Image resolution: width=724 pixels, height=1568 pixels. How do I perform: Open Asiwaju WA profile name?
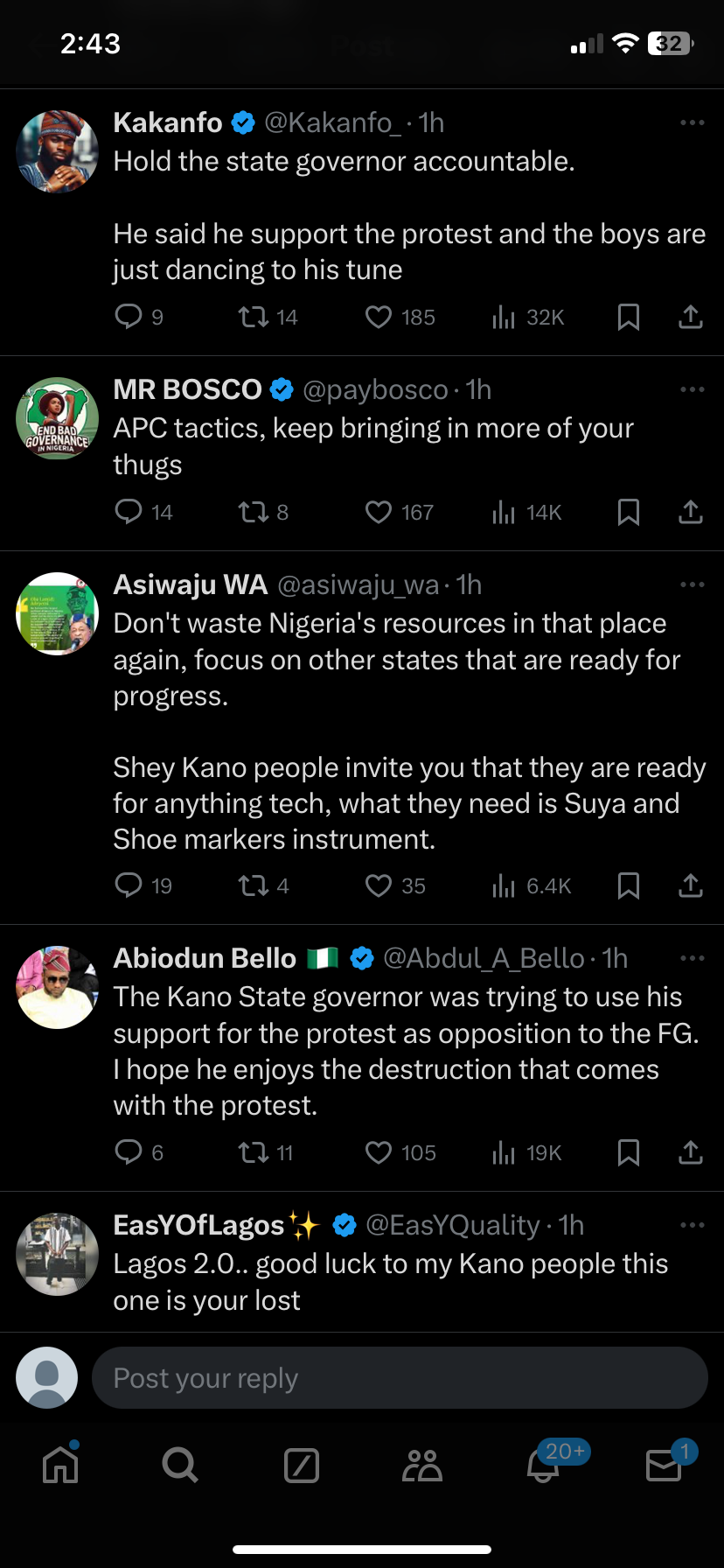click(191, 584)
